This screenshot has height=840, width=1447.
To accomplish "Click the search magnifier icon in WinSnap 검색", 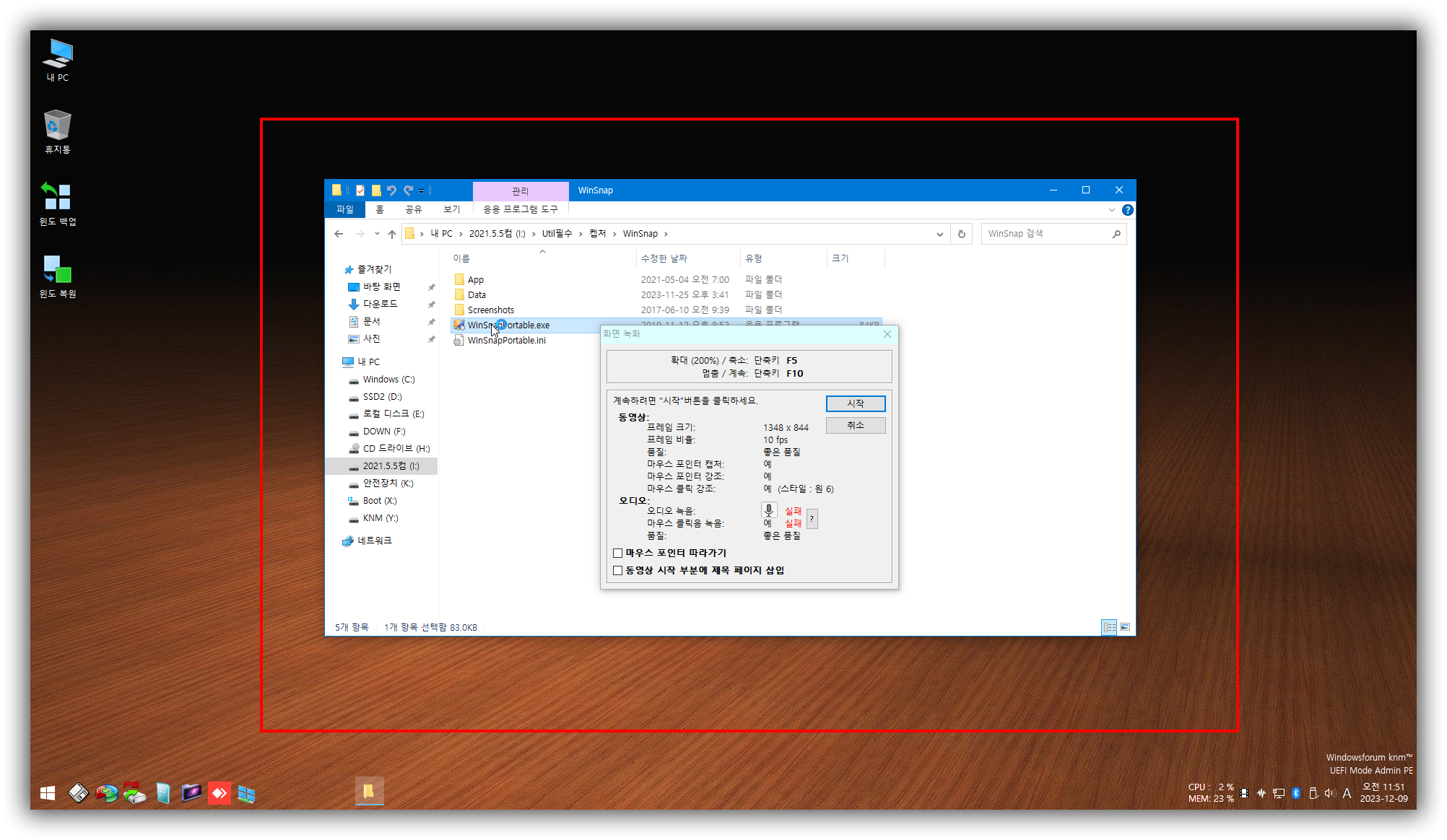I will 1116,234.
